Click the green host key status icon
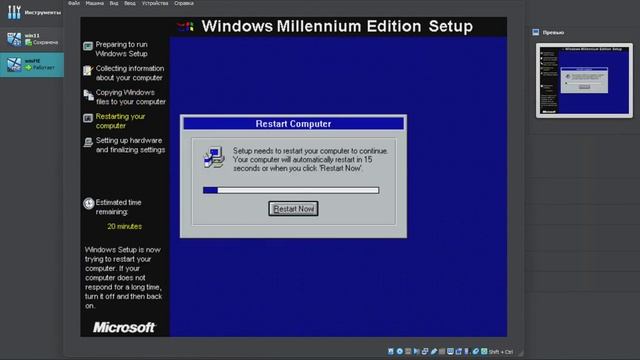The width and height of the screenshot is (640, 360). pos(484,351)
